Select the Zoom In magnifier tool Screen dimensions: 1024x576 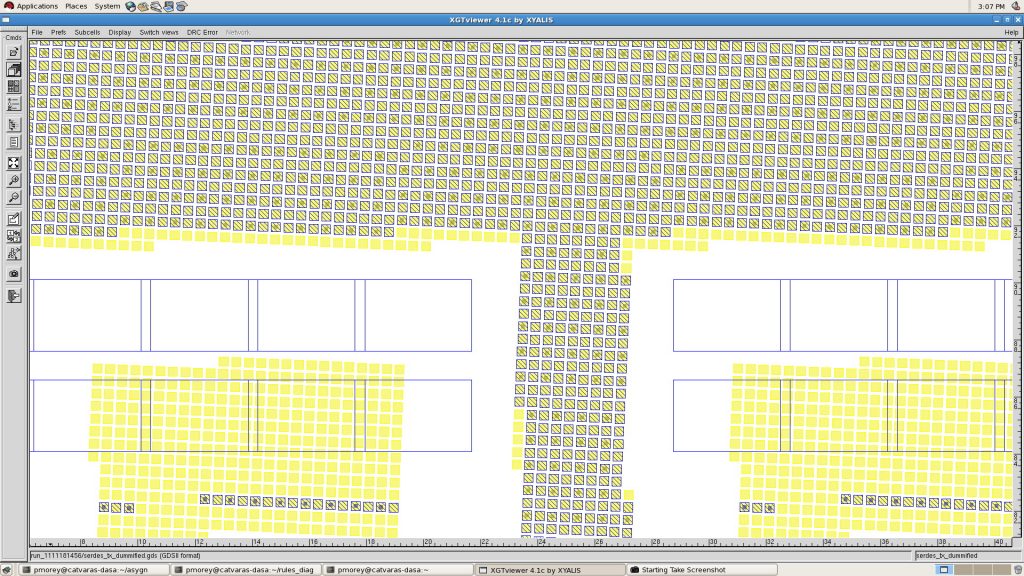[x=13, y=181]
